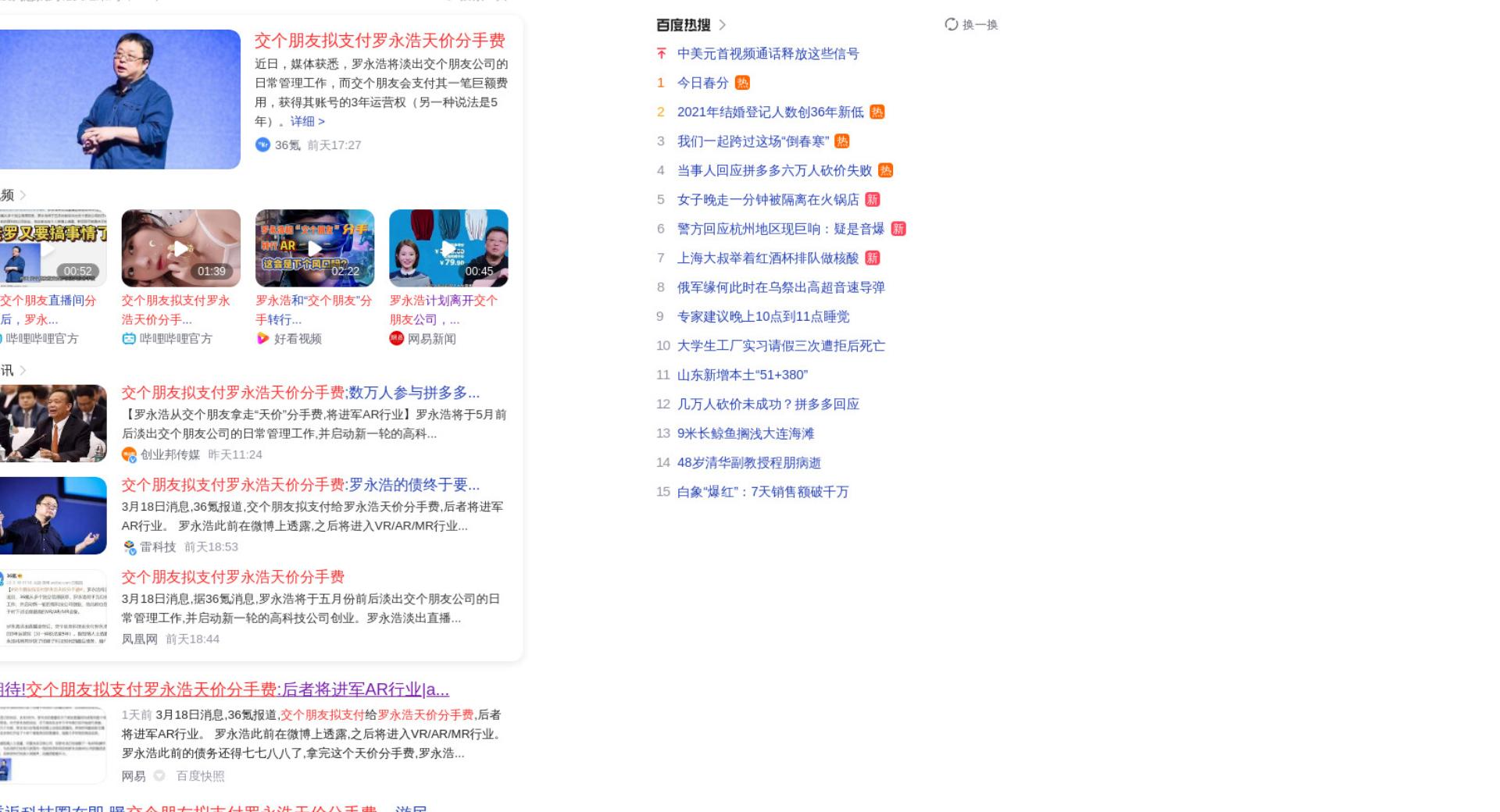Play the 01:39 video thumbnail
The width and height of the screenshot is (1500, 812).
point(181,248)
